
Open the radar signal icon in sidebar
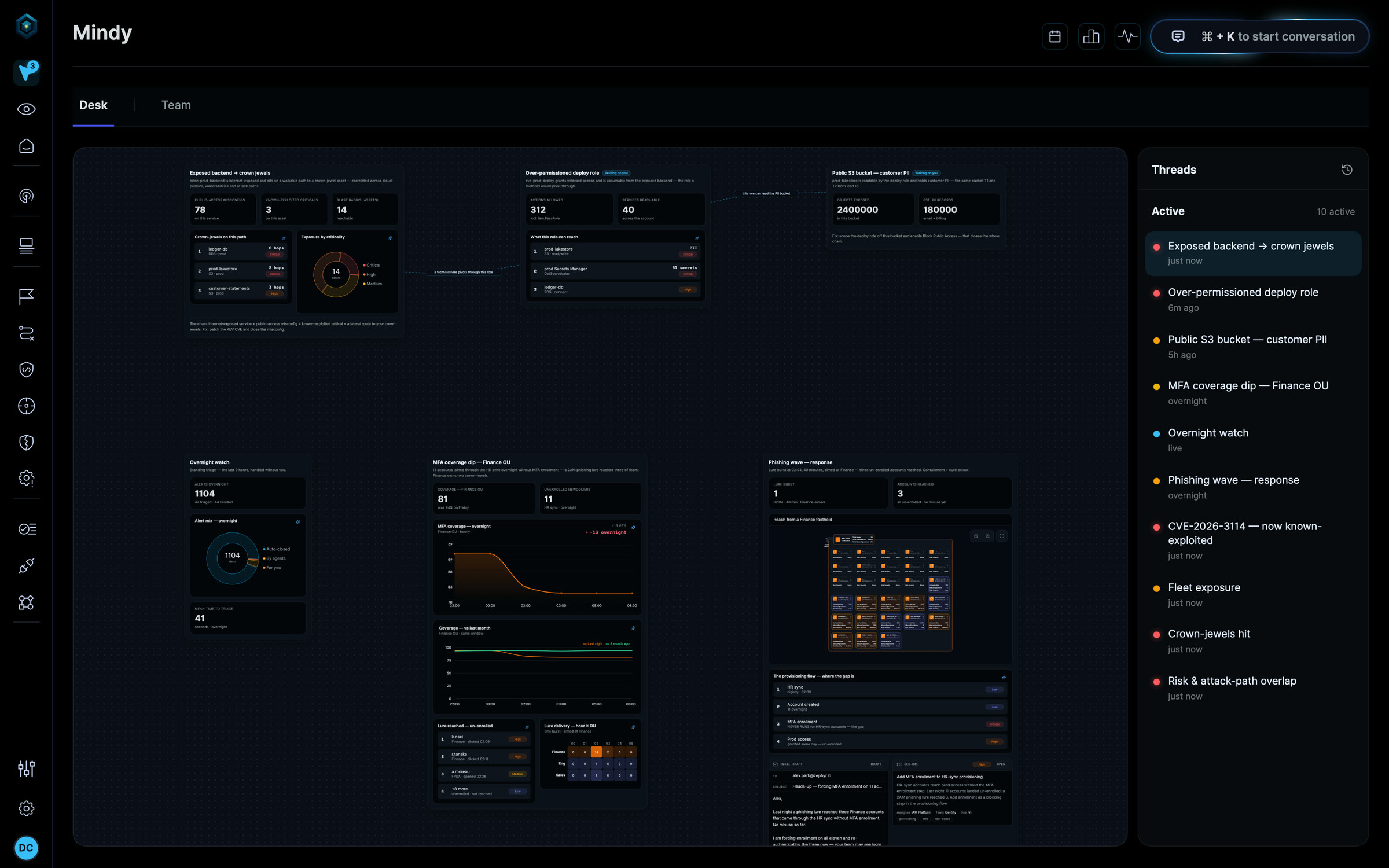tap(26, 196)
